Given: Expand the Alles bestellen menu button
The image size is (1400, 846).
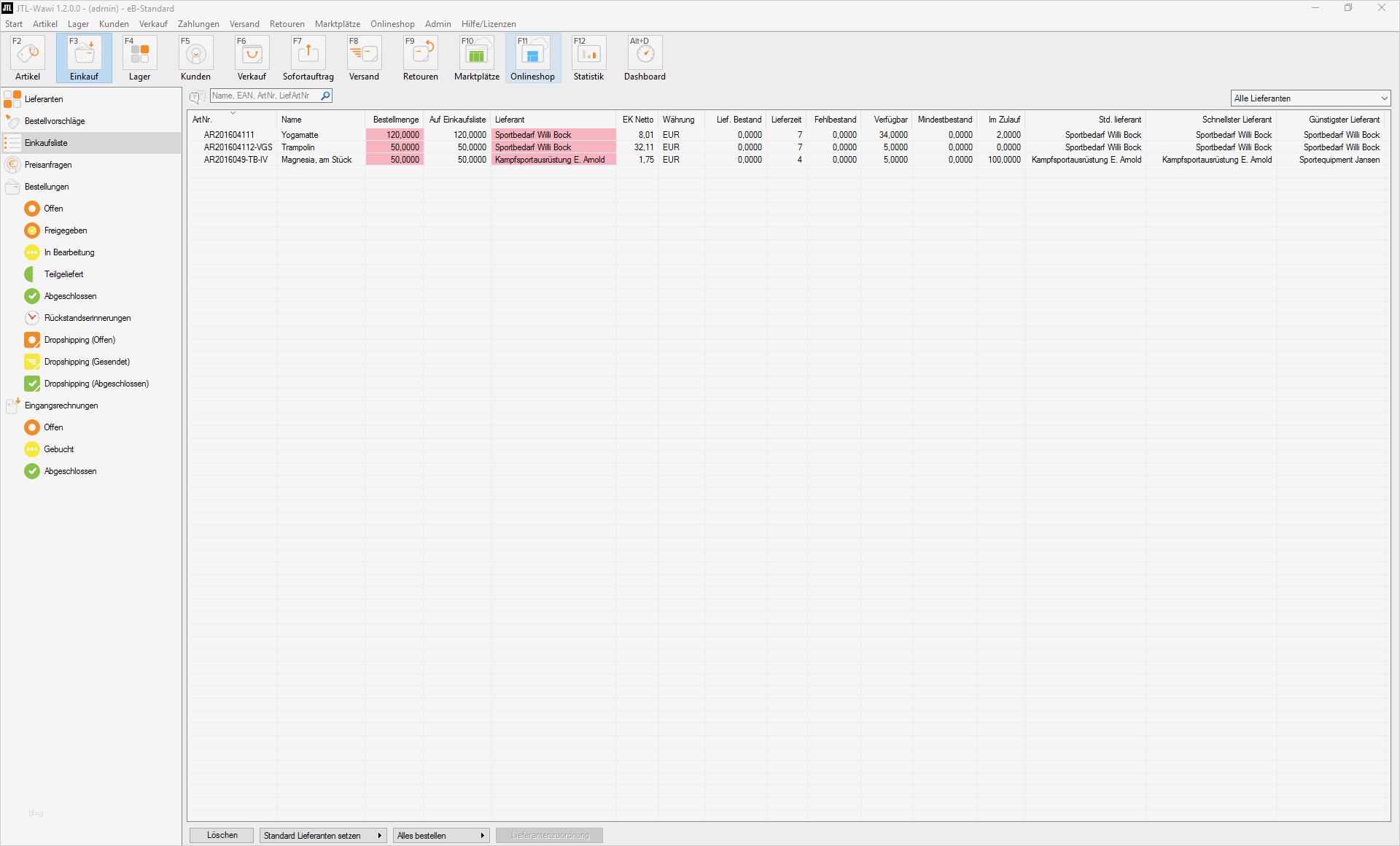Looking at the screenshot, I should coord(441,836).
